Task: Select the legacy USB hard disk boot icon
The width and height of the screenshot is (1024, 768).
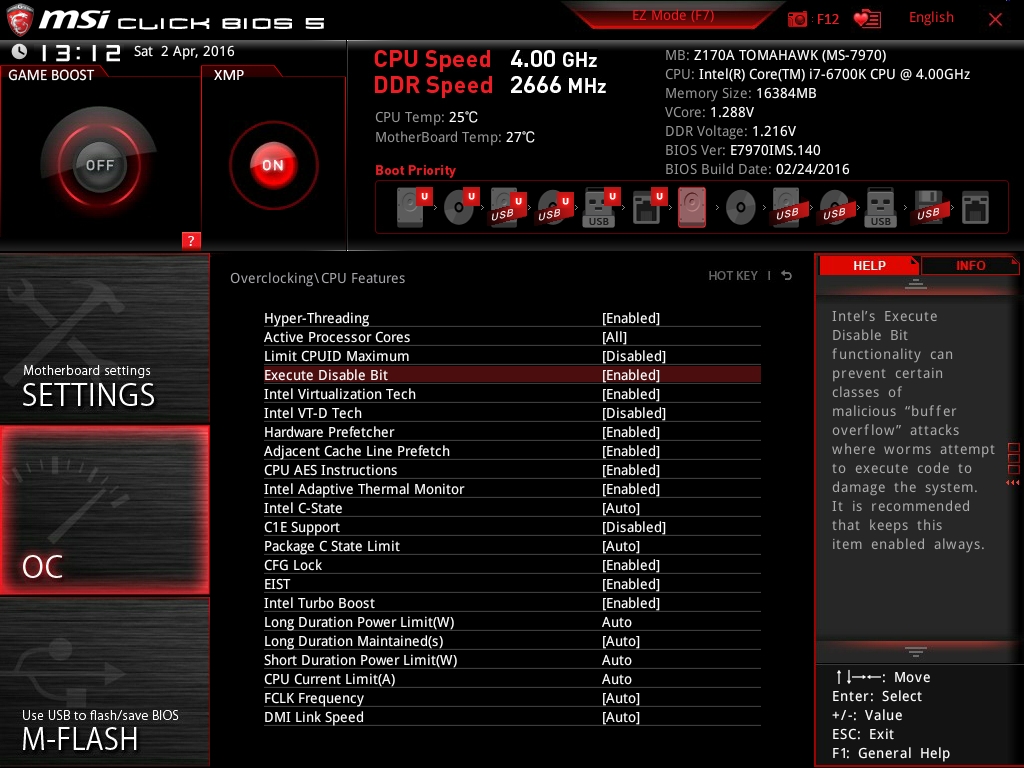Action: pyautogui.click(x=787, y=208)
